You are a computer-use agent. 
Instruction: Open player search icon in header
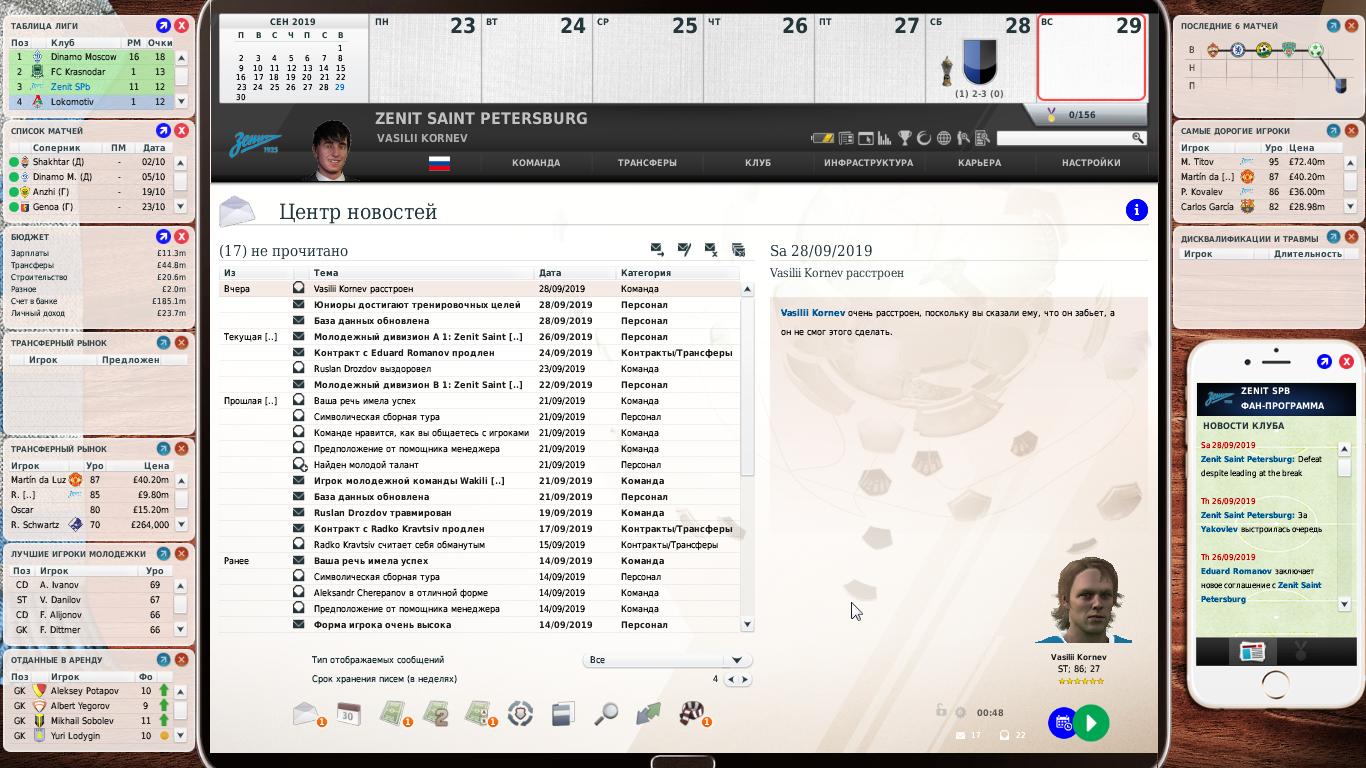(963, 138)
